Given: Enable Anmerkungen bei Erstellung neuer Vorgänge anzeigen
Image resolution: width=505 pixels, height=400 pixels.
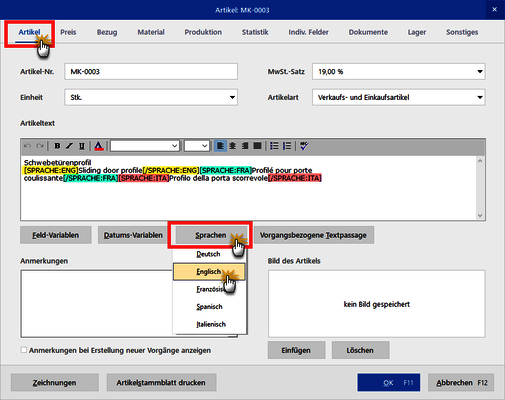Looking at the screenshot, I should (24, 350).
